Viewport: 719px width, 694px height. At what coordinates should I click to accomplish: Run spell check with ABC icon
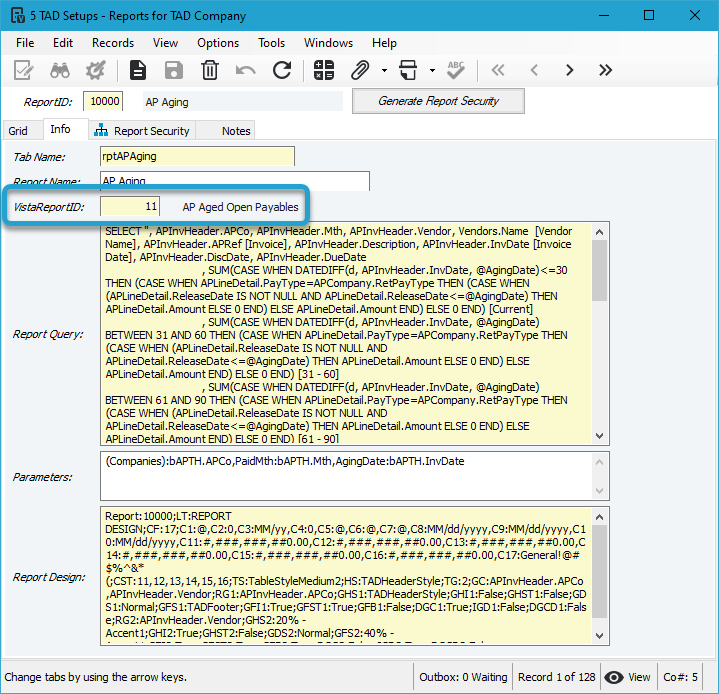(x=456, y=70)
